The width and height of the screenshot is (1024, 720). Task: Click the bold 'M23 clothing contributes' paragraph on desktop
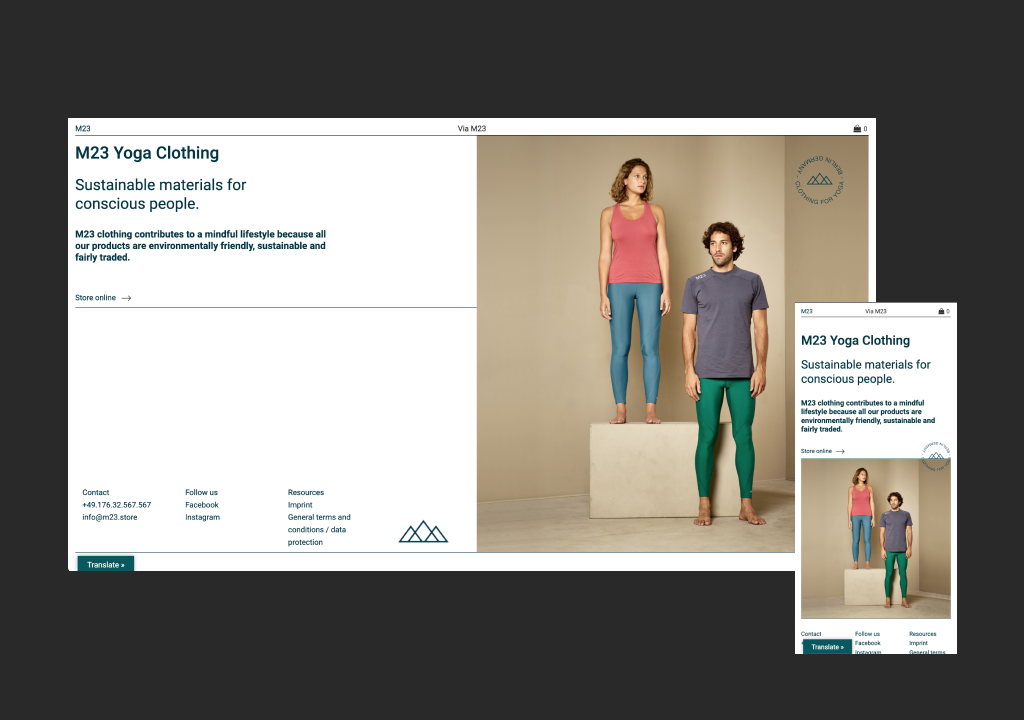coord(200,246)
